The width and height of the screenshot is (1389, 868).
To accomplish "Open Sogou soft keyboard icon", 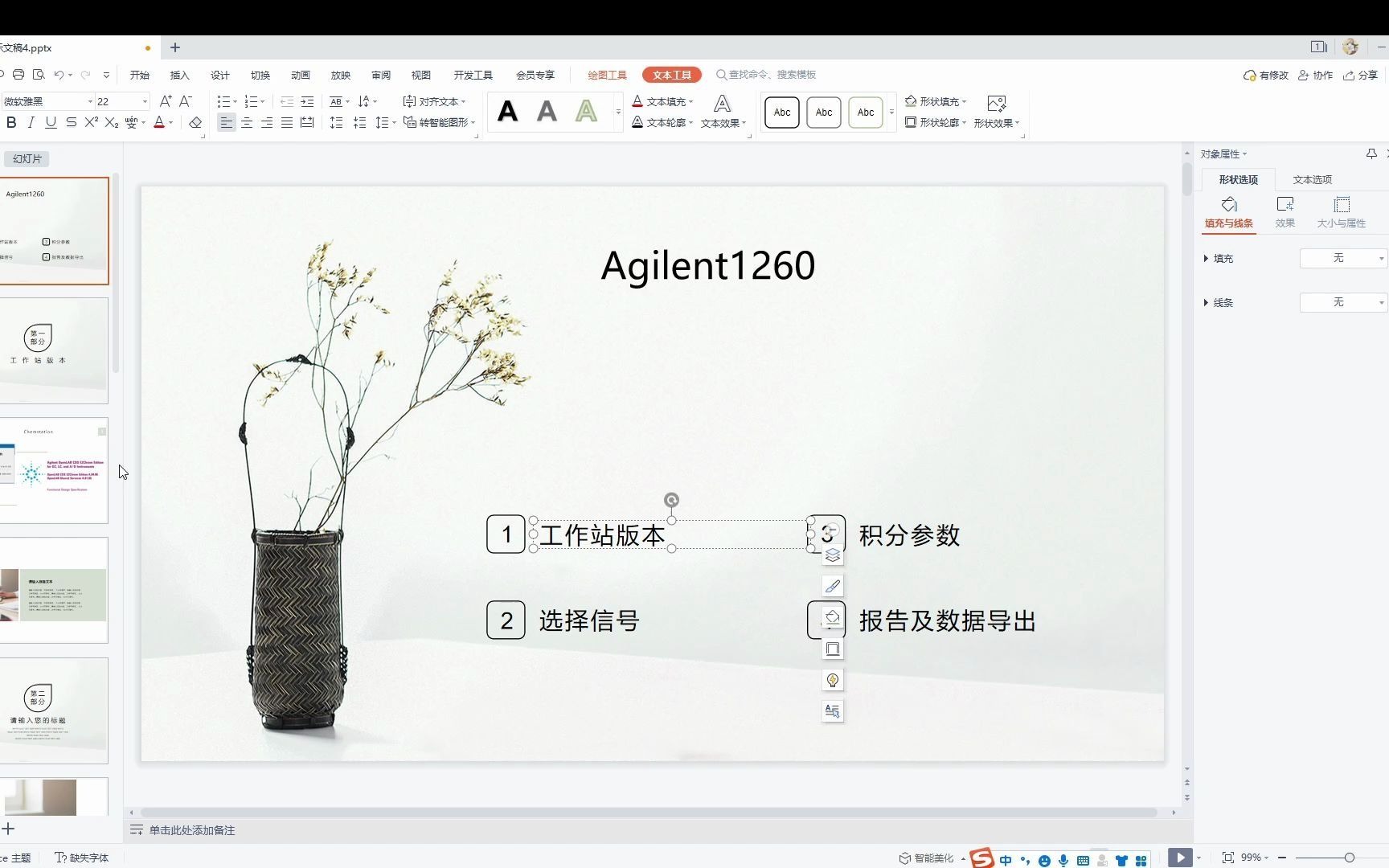I will (1083, 860).
